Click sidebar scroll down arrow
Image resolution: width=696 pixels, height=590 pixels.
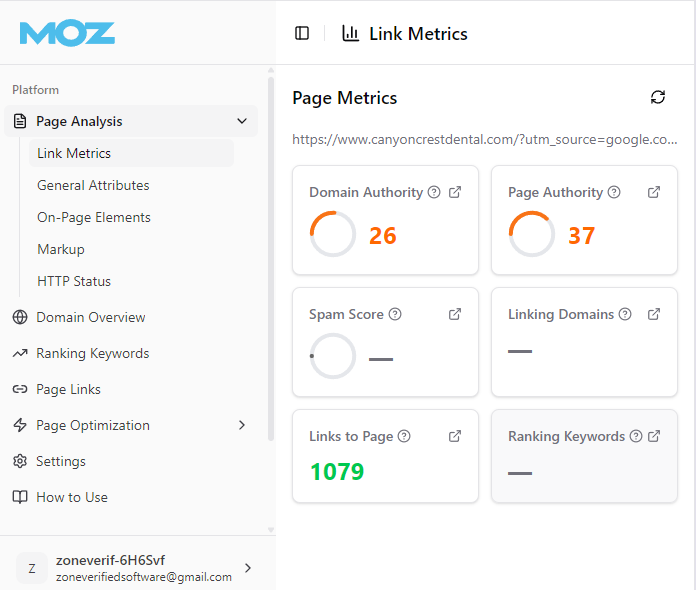pyautogui.click(x=271, y=530)
